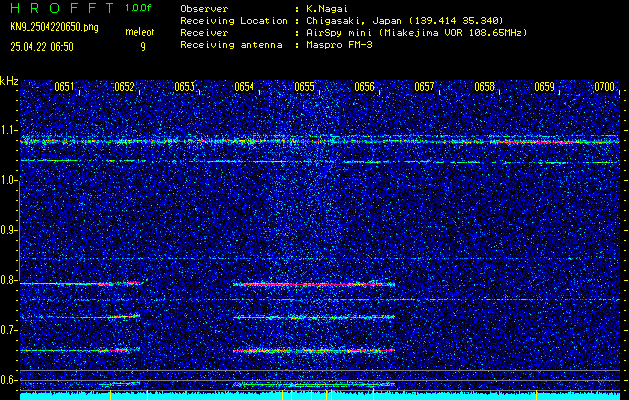629x400 pixels.
Task: Click the 1.0 frequency axis label
Action: click(x=8, y=181)
